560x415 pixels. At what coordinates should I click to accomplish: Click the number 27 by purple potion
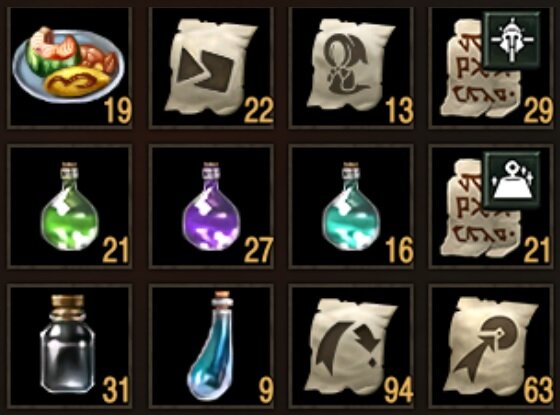point(259,250)
